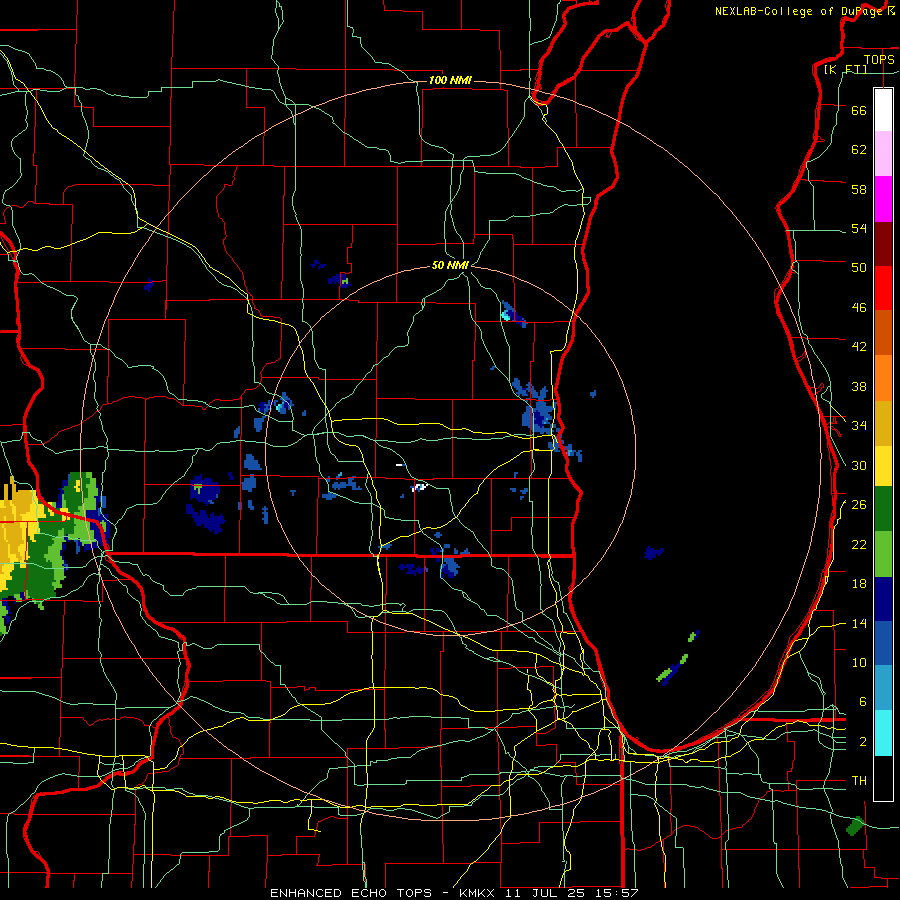Click the TOPS legend title

coord(879,59)
